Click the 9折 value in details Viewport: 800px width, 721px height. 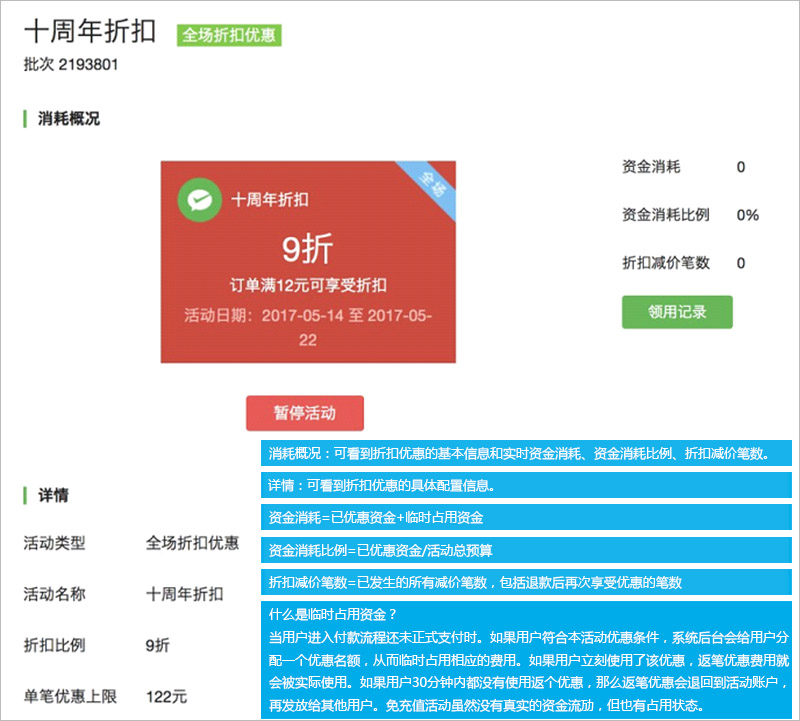coord(158,645)
